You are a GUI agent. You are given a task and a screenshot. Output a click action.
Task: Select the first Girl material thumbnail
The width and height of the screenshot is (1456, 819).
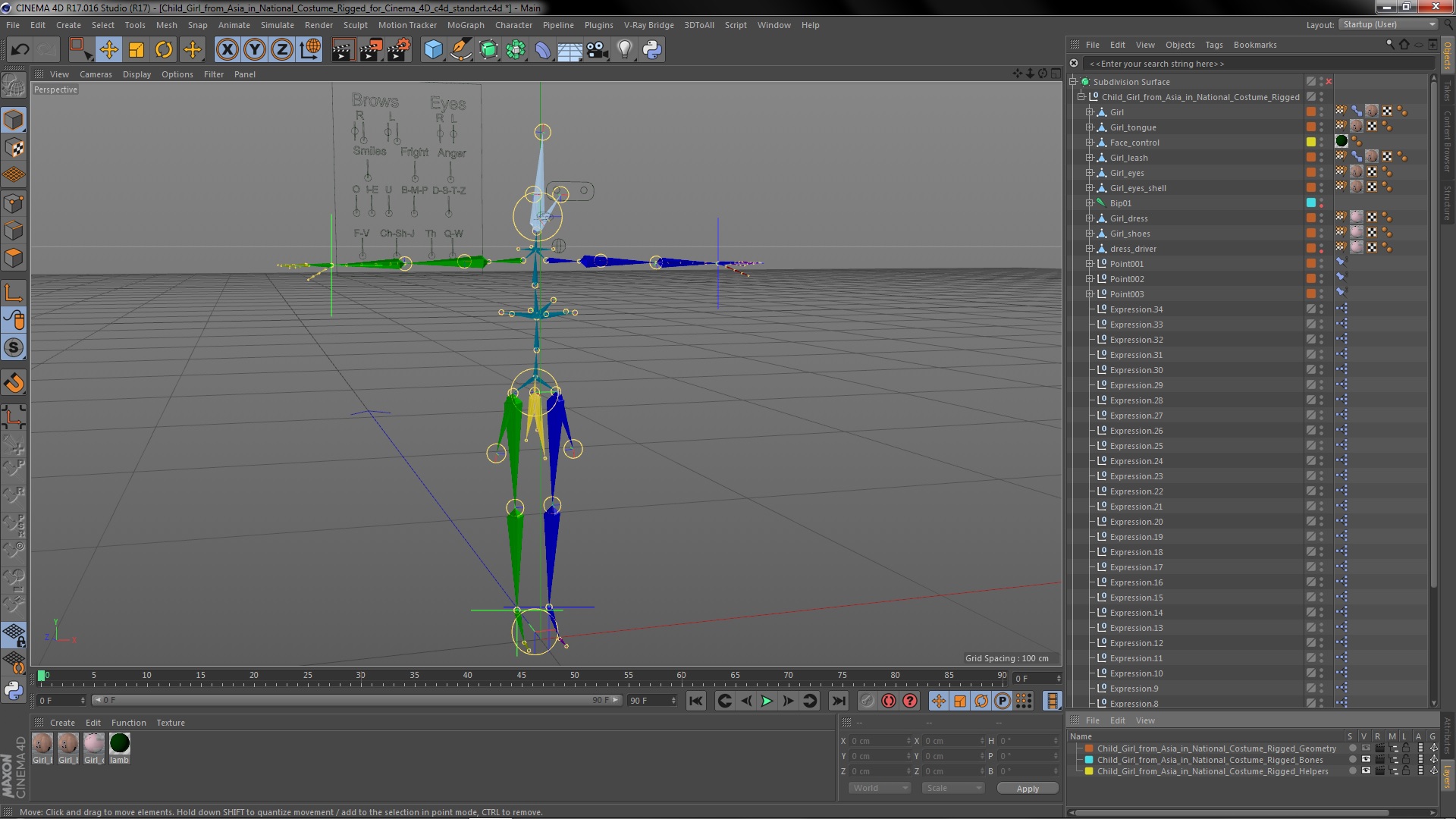point(42,744)
